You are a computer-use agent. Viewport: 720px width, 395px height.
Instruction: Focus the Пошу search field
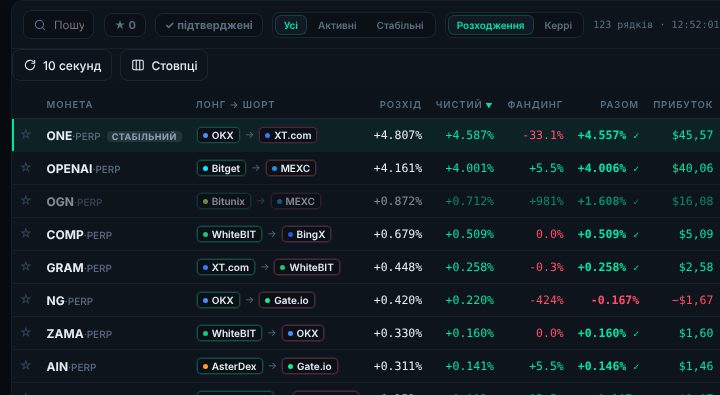coord(58,25)
